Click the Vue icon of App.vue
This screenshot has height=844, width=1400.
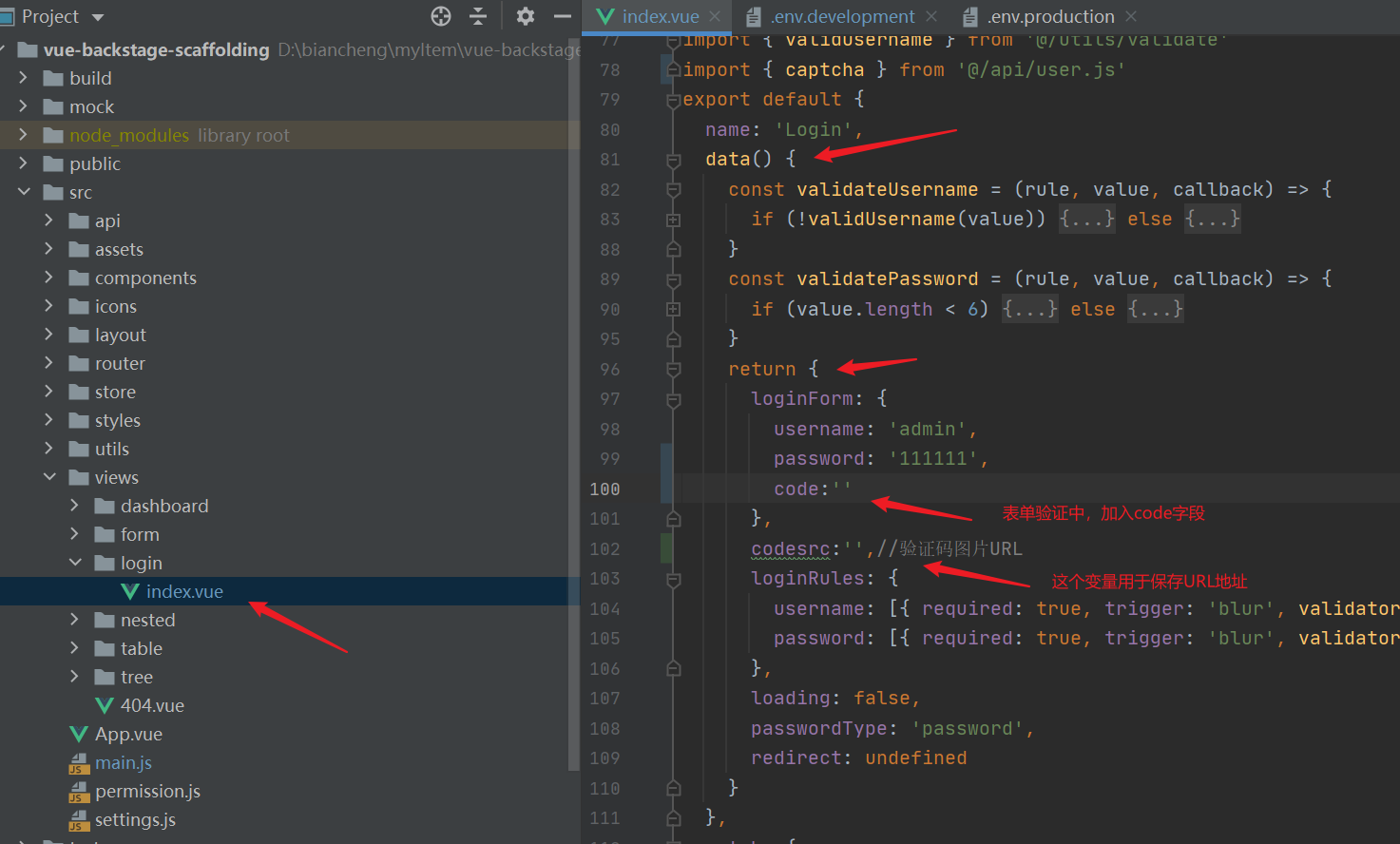(79, 734)
